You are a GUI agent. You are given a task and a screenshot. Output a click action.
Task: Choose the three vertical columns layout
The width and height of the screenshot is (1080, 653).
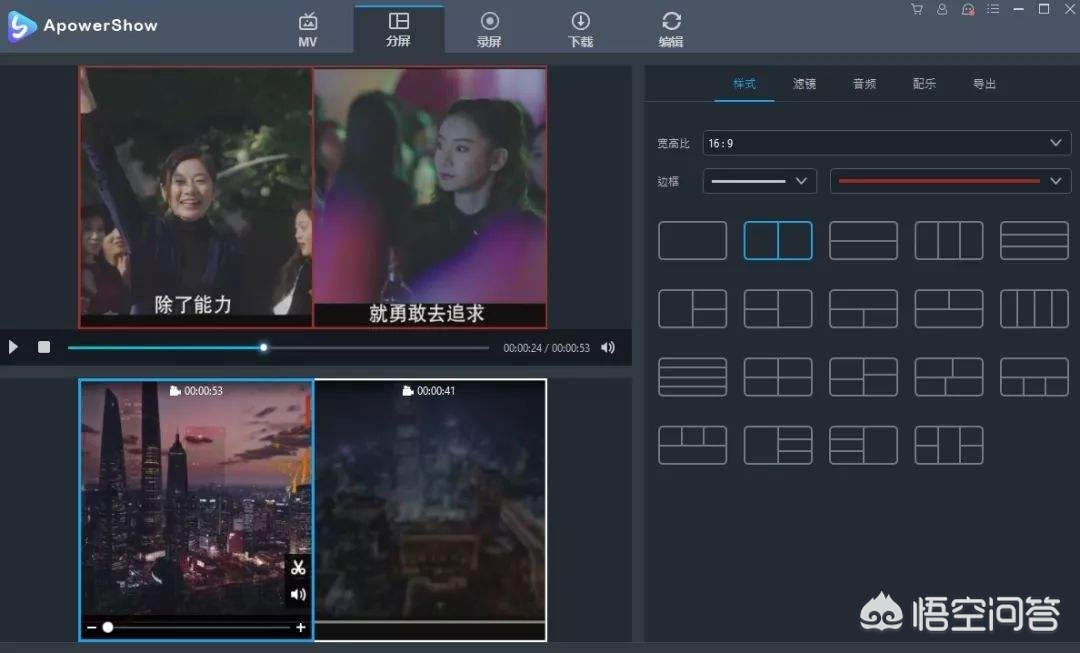948,240
